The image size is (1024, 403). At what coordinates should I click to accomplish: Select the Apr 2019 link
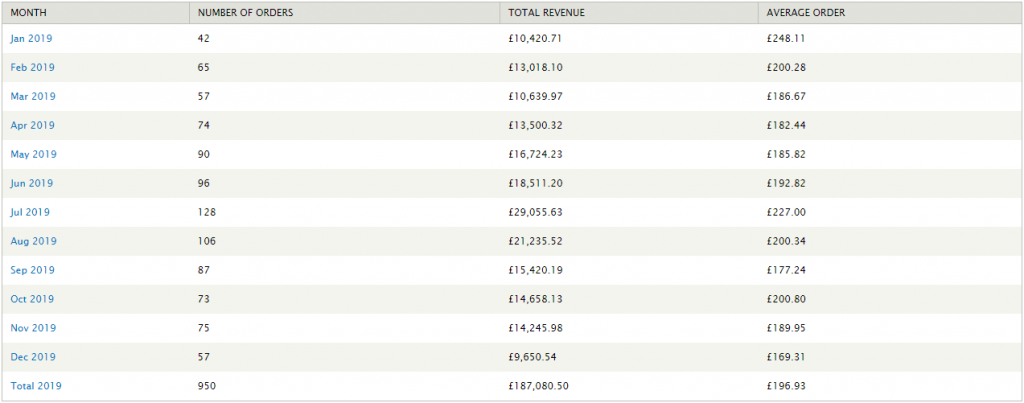(32, 126)
